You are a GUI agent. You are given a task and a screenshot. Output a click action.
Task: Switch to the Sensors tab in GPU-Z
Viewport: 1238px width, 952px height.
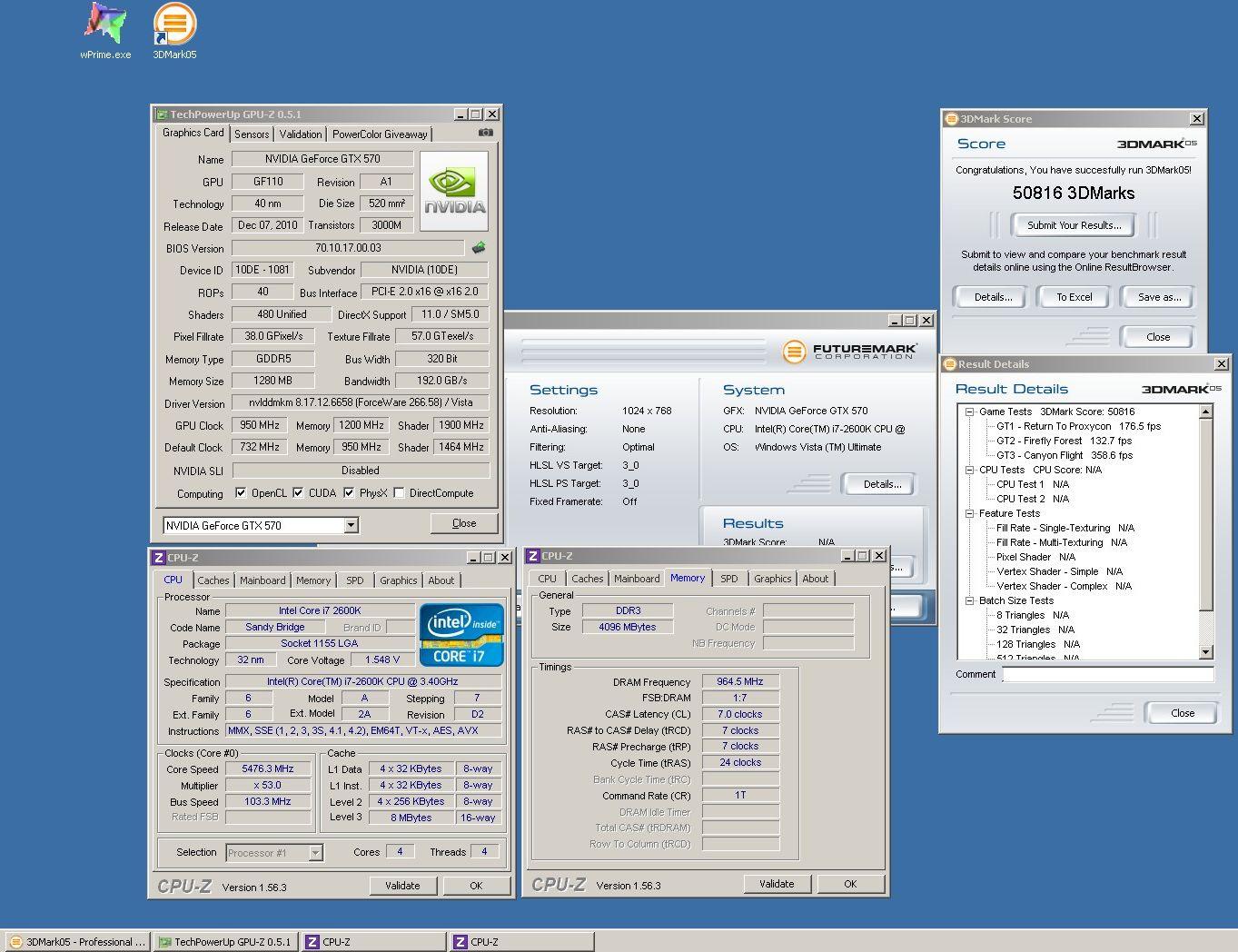(x=252, y=134)
